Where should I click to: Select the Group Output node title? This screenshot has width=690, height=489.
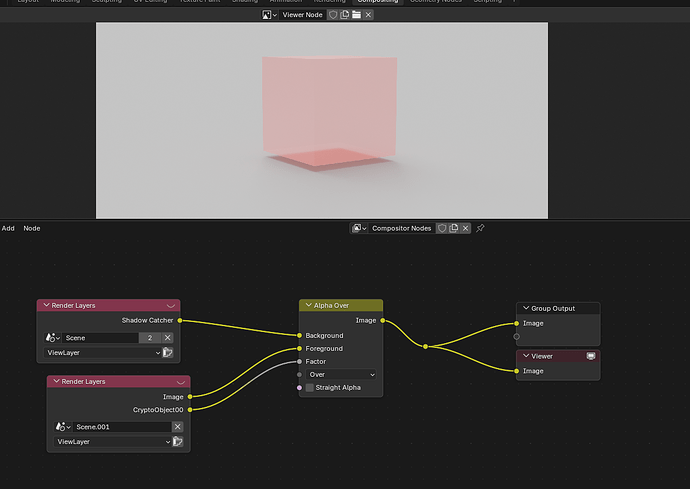click(x=553, y=308)
